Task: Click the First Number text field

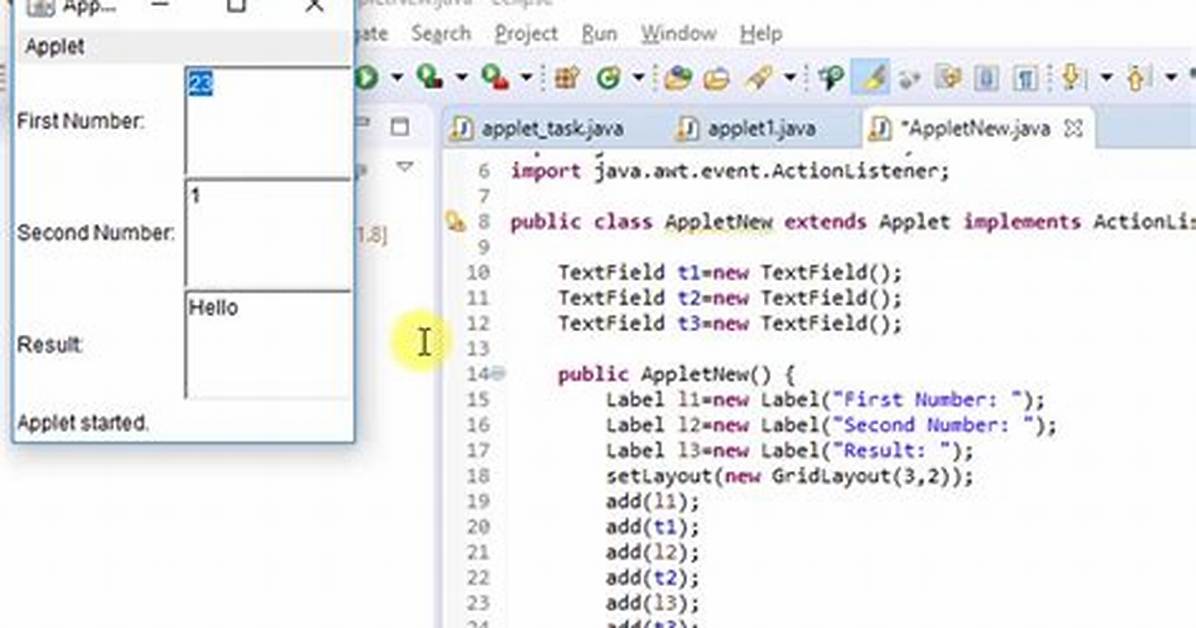Action: (268, 121)
